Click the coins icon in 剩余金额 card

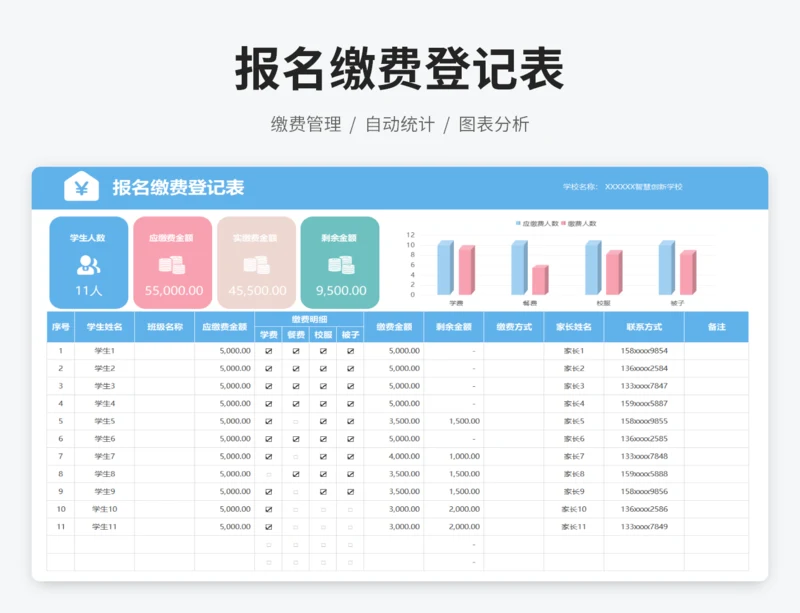click(340, 265)
